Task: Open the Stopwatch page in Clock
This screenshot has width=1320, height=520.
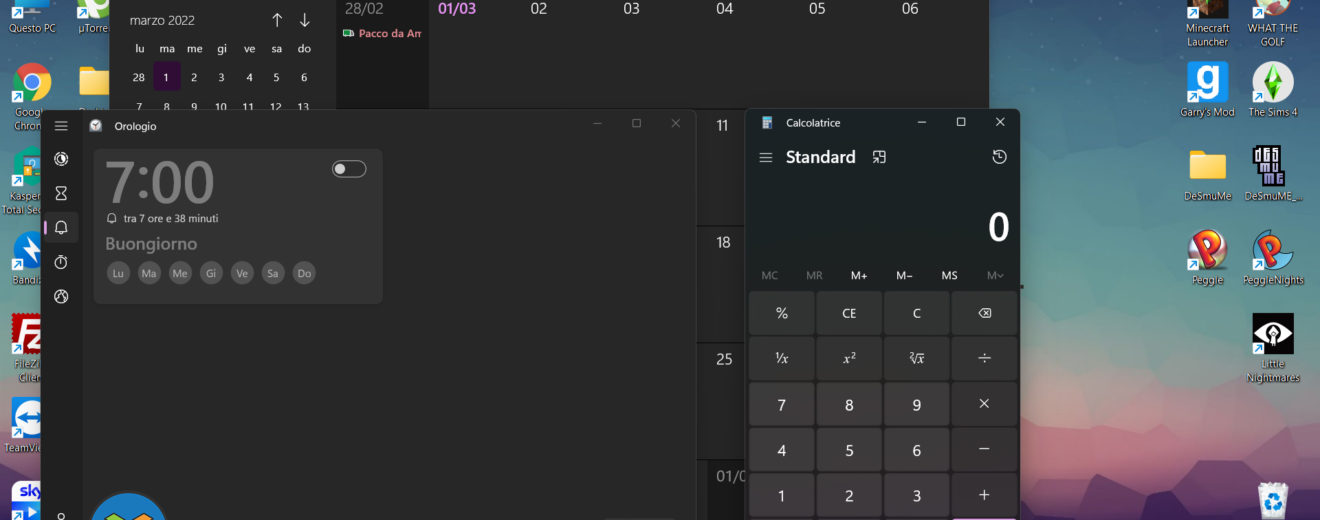Action: (x=61, y=262)
